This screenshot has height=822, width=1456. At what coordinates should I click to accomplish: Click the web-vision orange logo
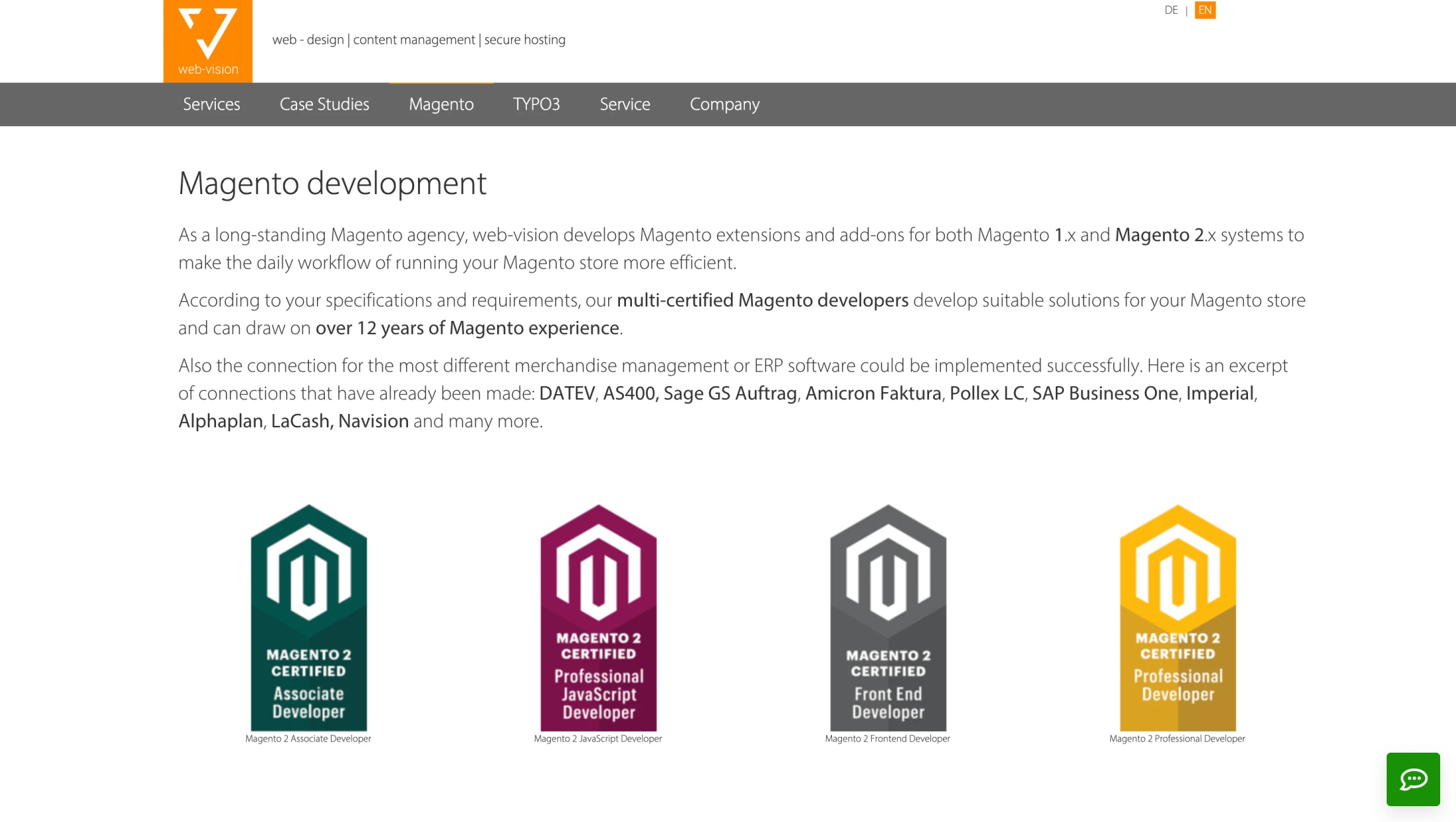pos(207,41)
